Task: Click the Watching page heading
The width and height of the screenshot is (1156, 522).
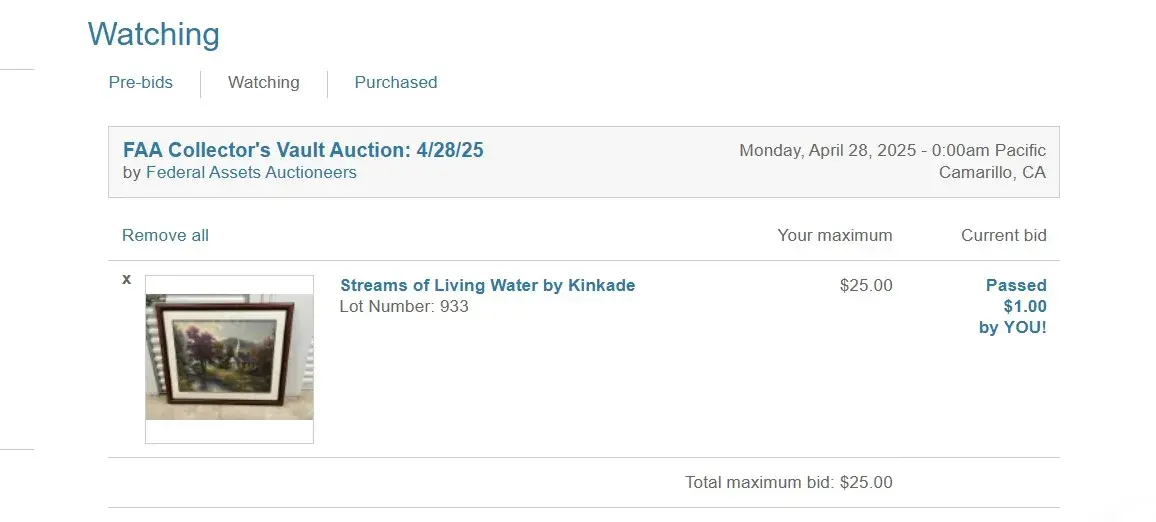Action: pyautogui.click(x=153, y=35)
